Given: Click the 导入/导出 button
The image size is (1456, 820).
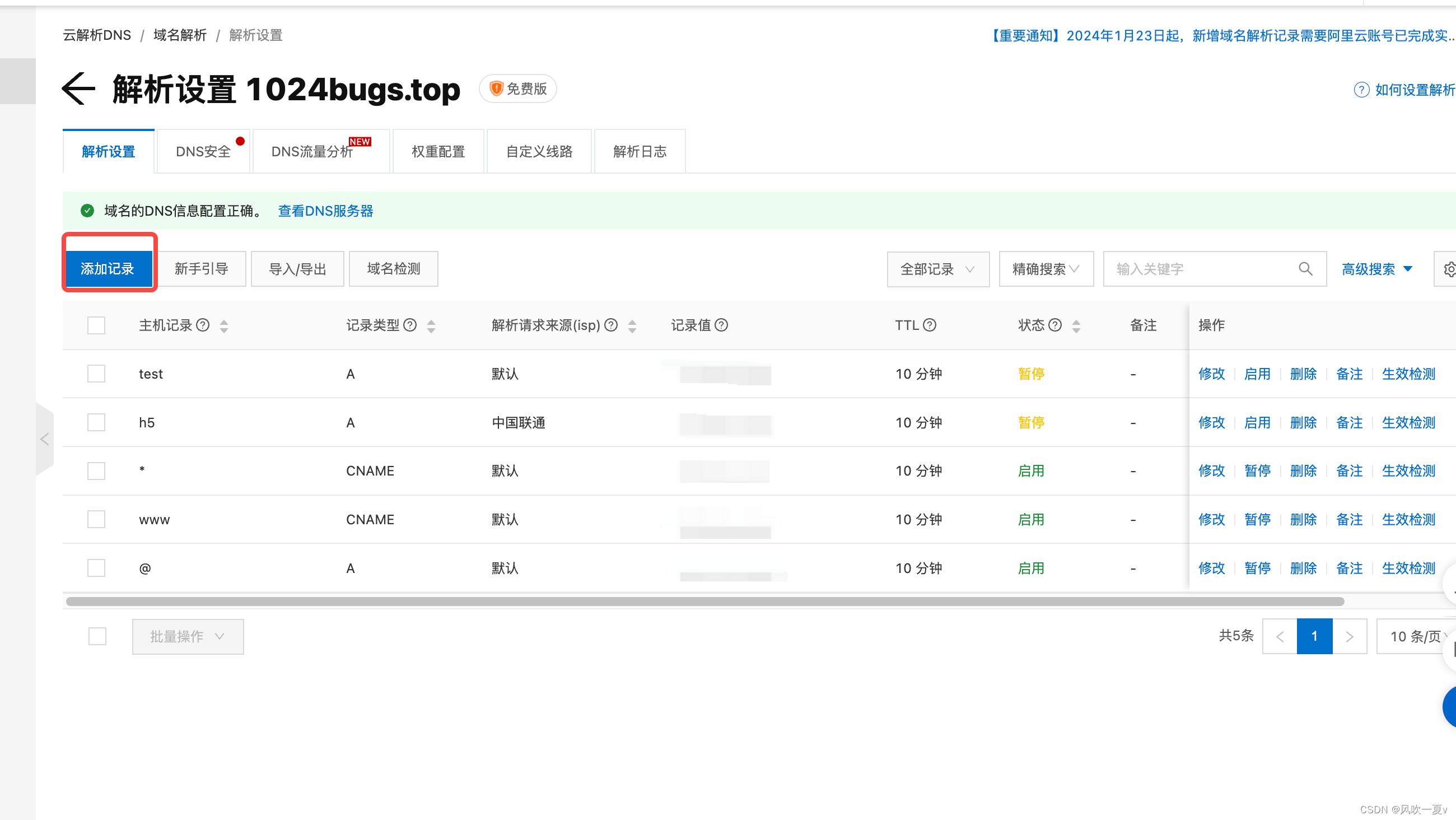Looking at the screenshot, I should coord(297,269).
